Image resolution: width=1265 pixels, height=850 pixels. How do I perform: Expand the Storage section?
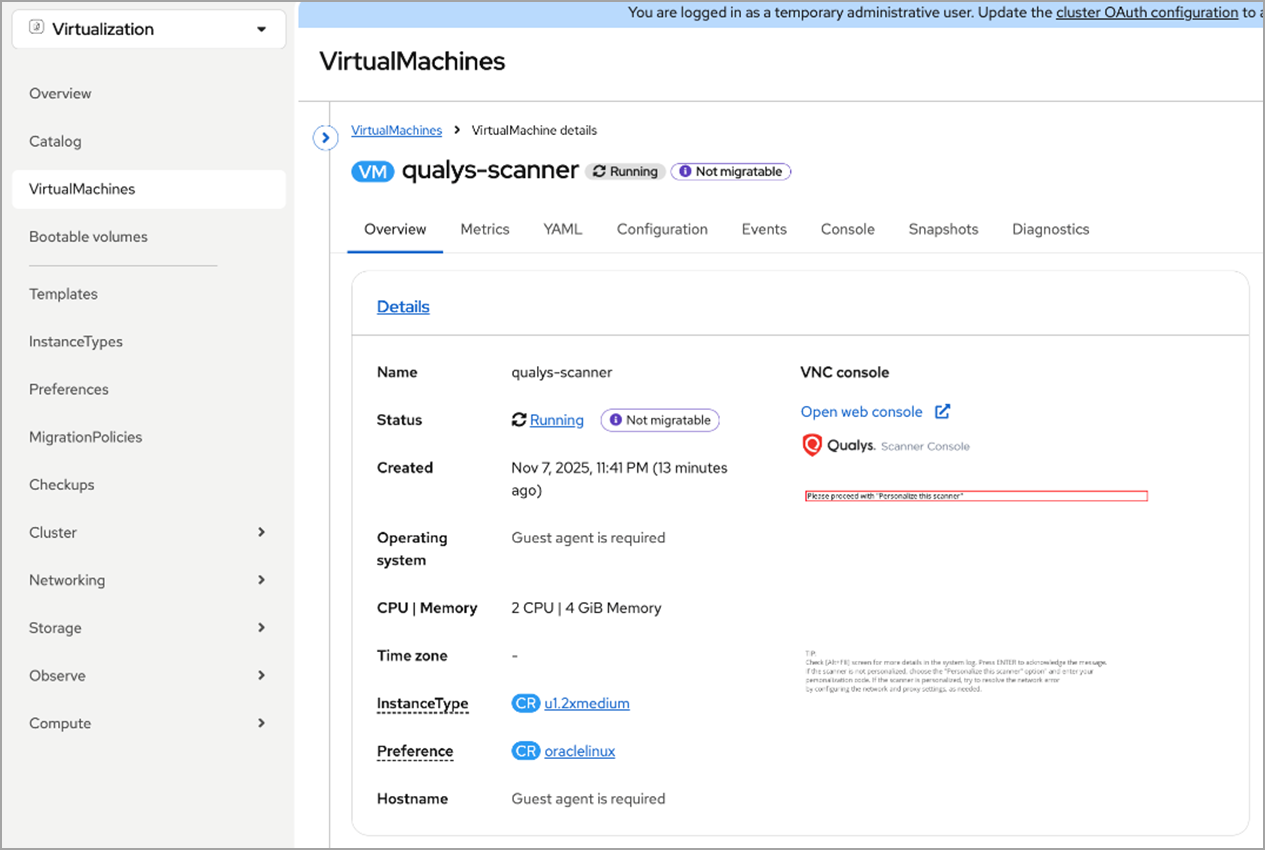click(149, 628)
